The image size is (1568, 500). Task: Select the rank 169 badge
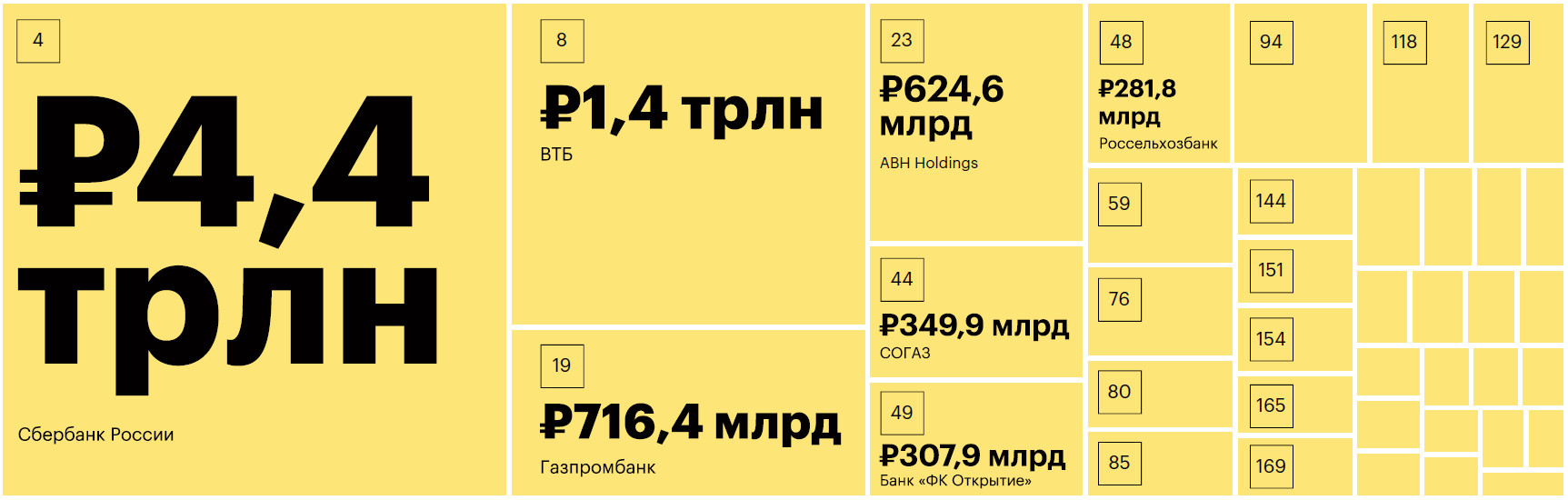tap(1270, 466)
